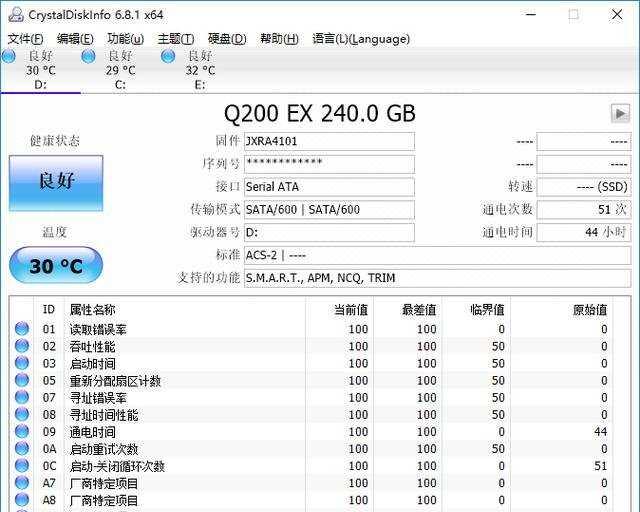The image size is (640, 512).
Task: Click the 良好 health status button
Action: click(56, 183)
